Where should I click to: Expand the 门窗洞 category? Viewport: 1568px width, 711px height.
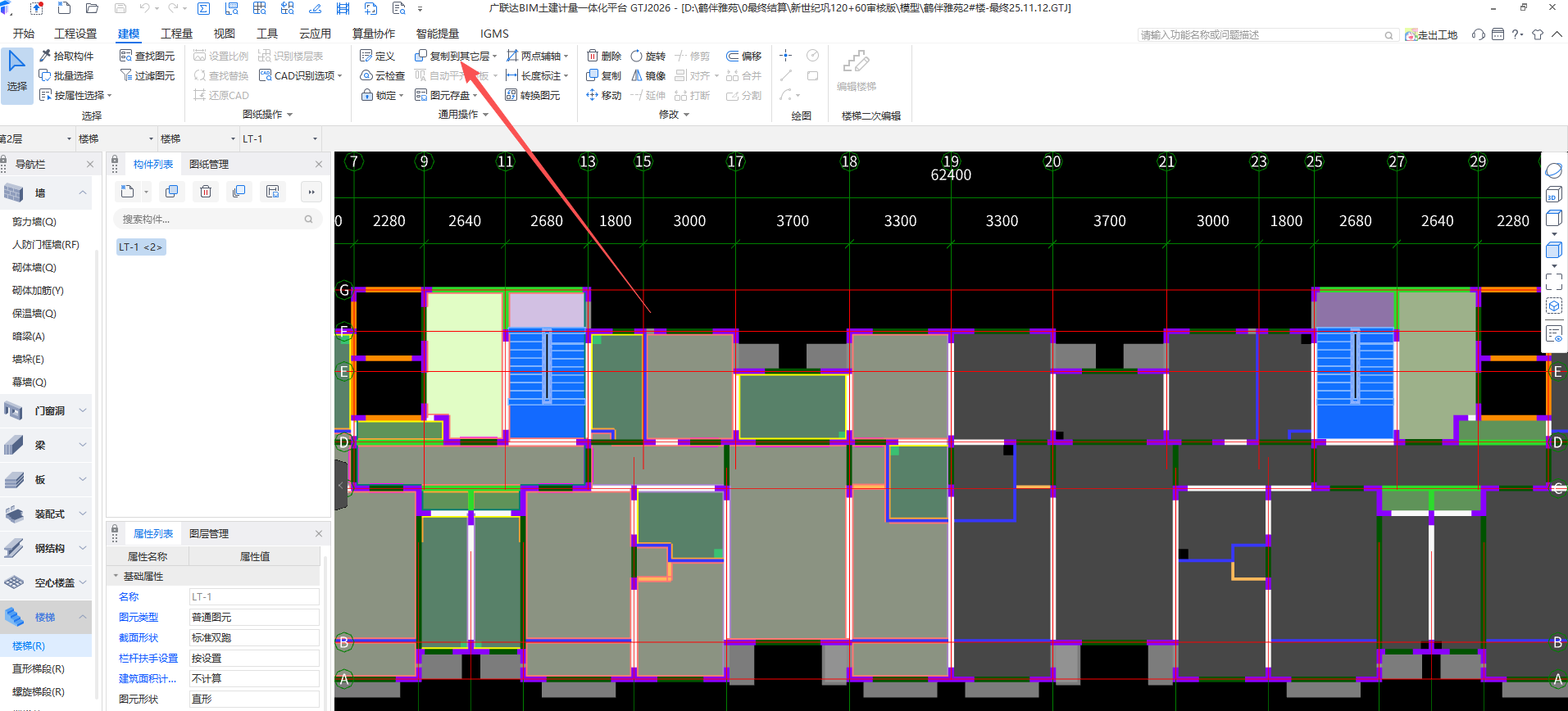tap(82, 410)
